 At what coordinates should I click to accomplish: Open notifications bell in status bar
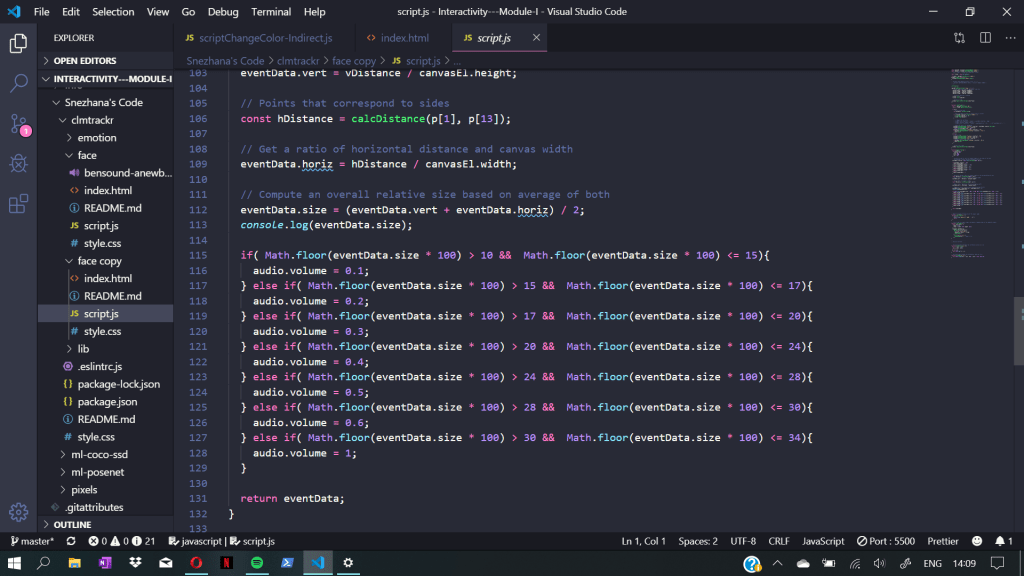click(x=1003, y=541)
